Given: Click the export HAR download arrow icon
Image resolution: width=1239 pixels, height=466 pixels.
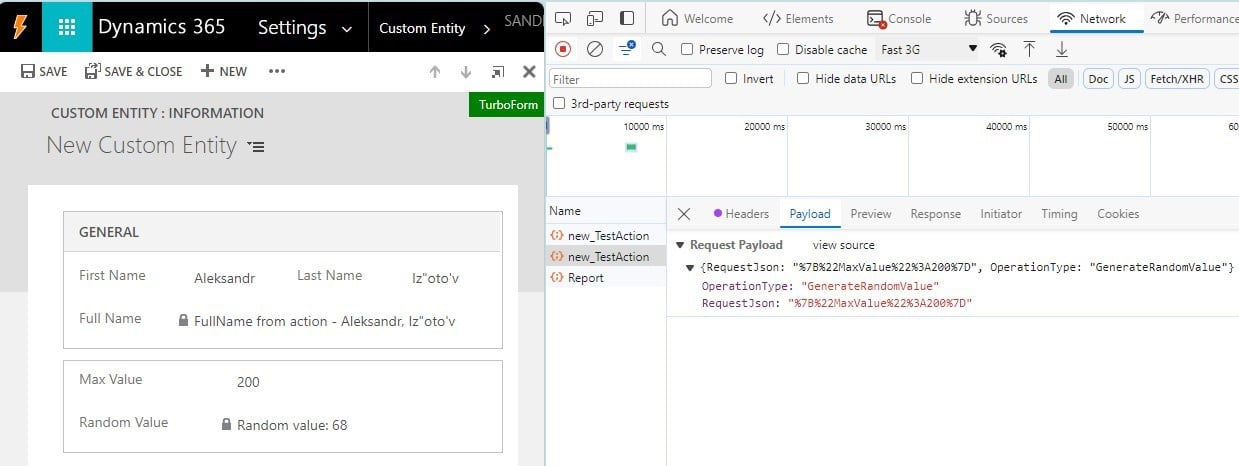Looking at the screenshot, I should click(x=1061, y=49).
